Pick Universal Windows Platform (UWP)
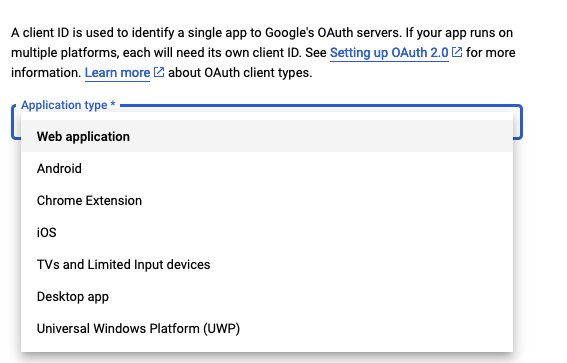 (x=267, y=328)
